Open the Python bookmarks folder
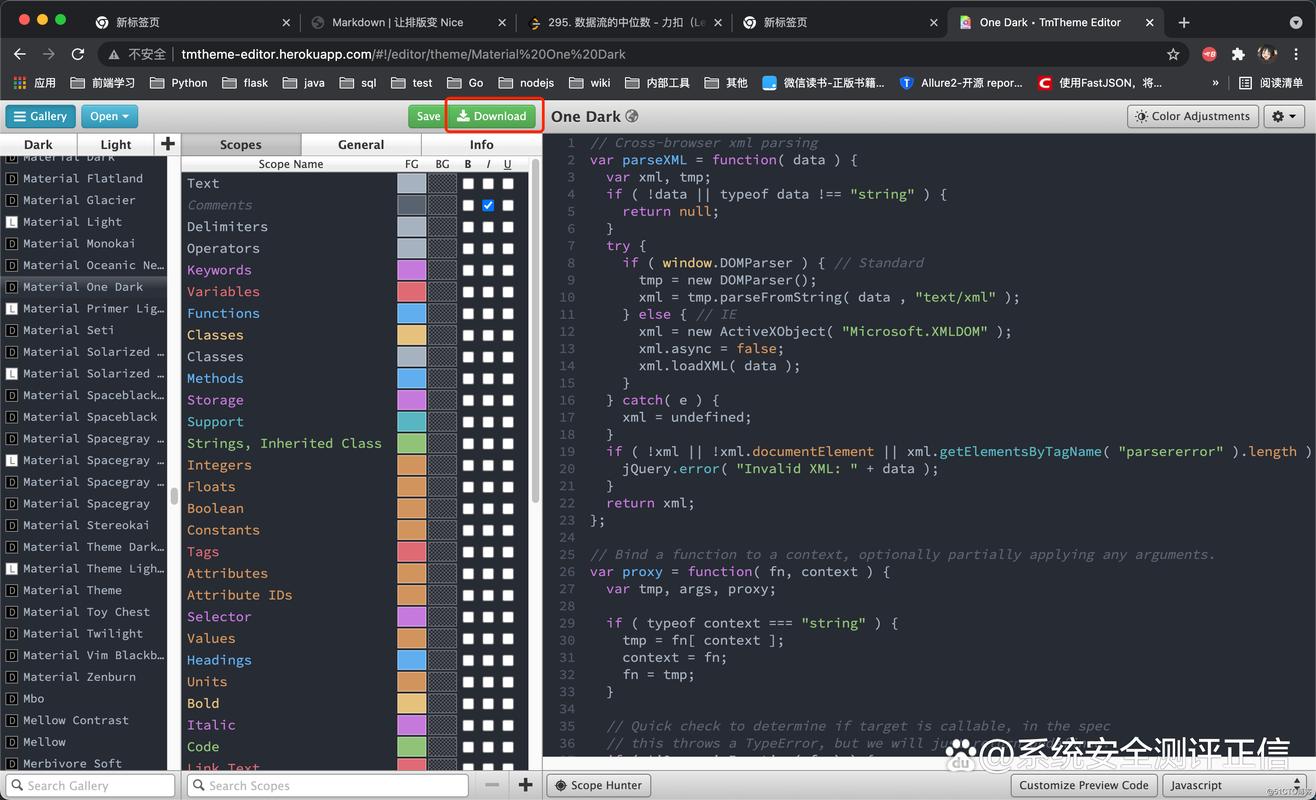The width and height of the screenshot is (1316, 800). point(178,83)
